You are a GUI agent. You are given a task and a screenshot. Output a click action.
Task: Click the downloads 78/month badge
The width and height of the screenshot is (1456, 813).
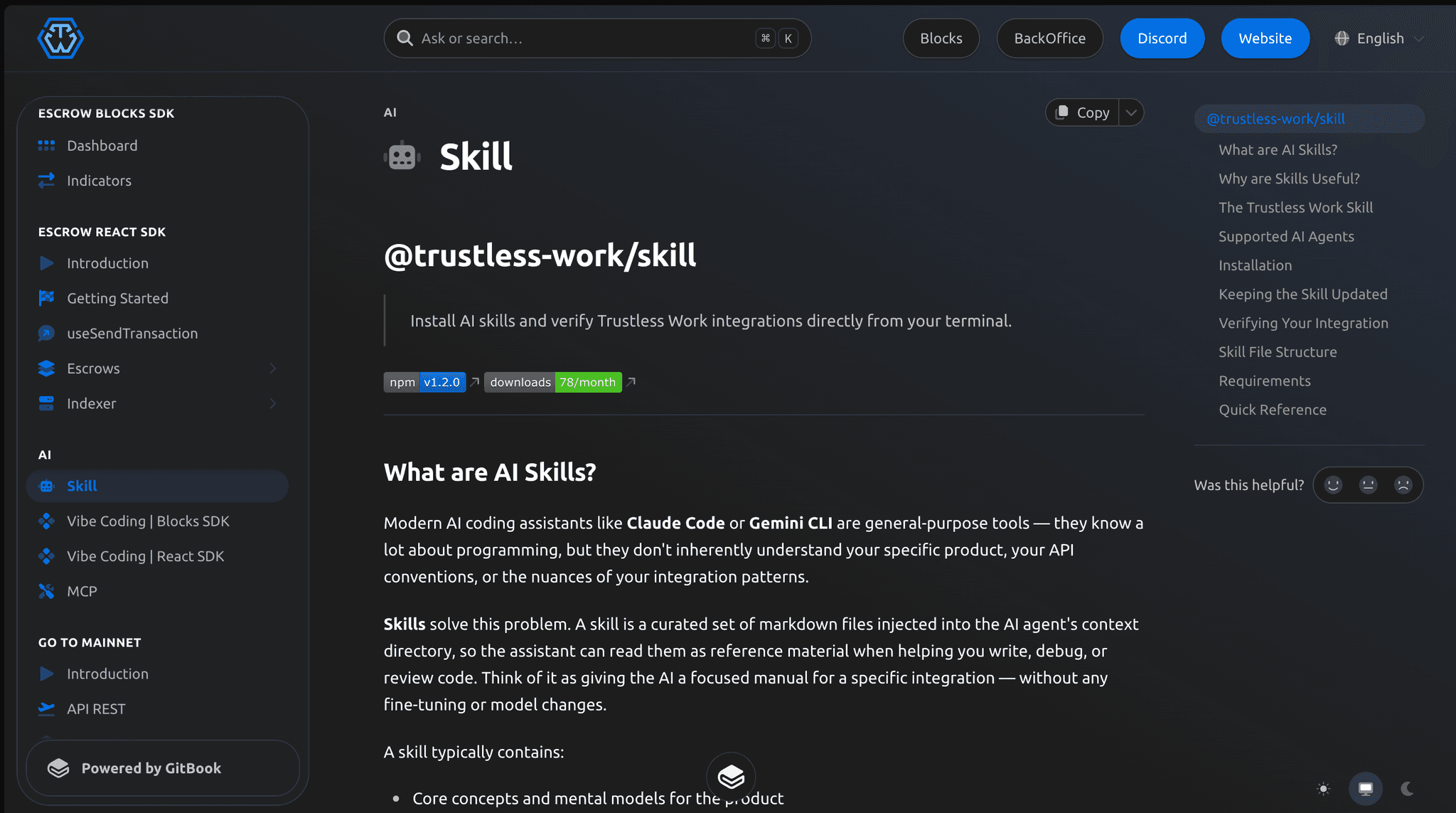pos(553,382)
